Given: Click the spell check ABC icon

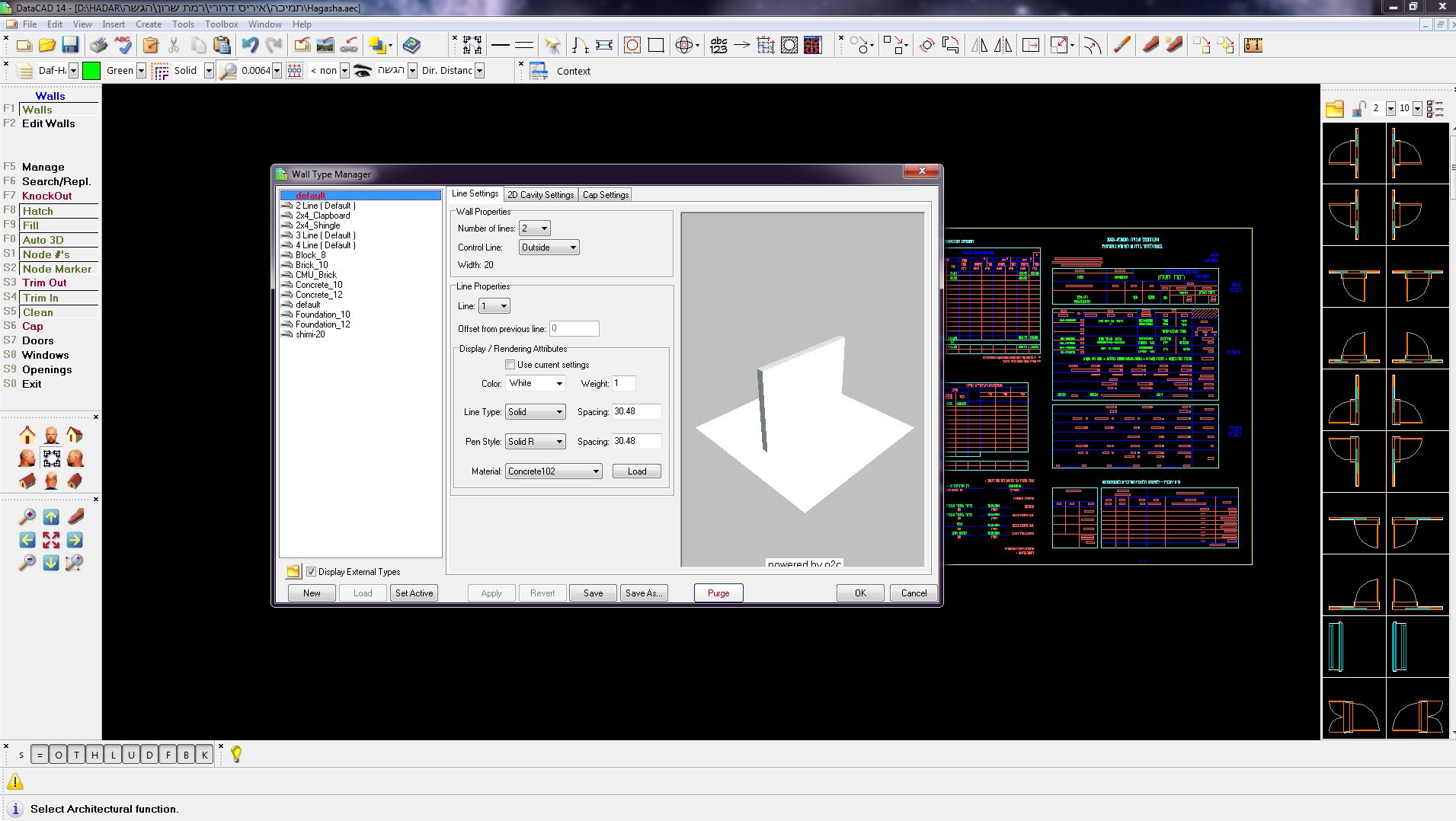Looking at the screenshot, I should (x=122, y=45).
